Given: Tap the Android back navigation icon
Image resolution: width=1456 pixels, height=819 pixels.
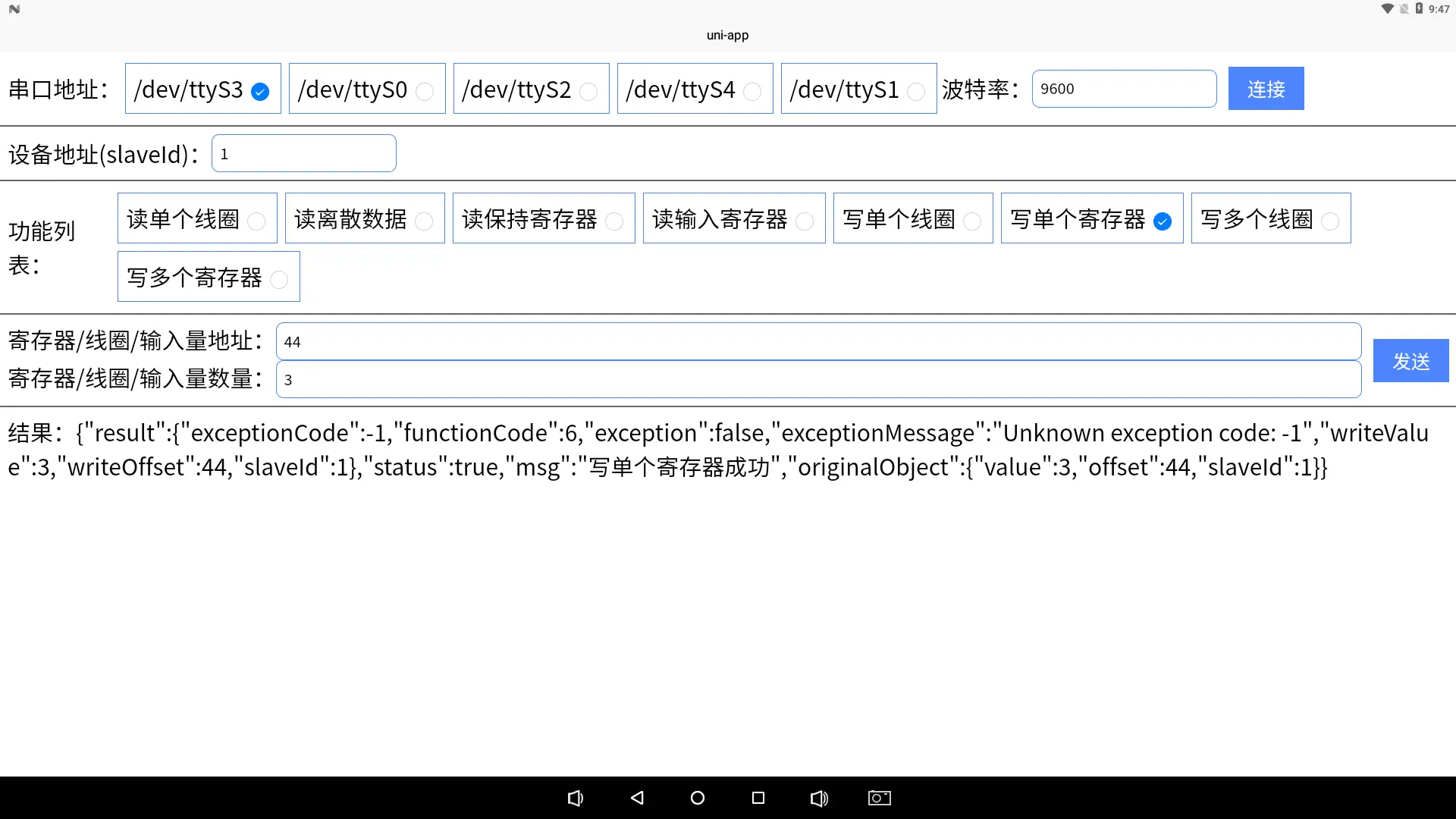Looking at the screenshot, I should click(x=637, y=798).
